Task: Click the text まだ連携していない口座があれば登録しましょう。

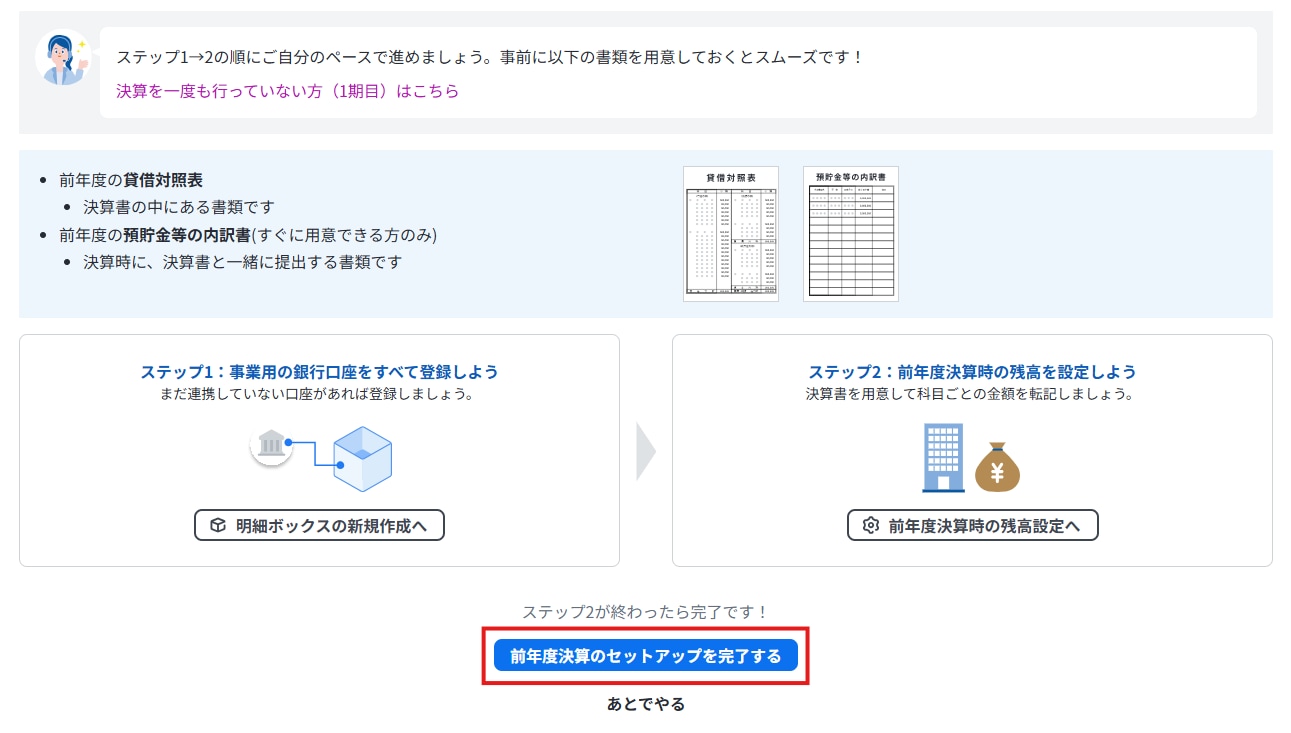Action: point(319,394)
